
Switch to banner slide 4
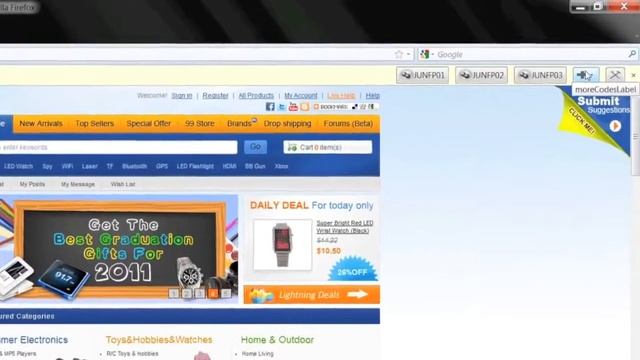point(213,293)
